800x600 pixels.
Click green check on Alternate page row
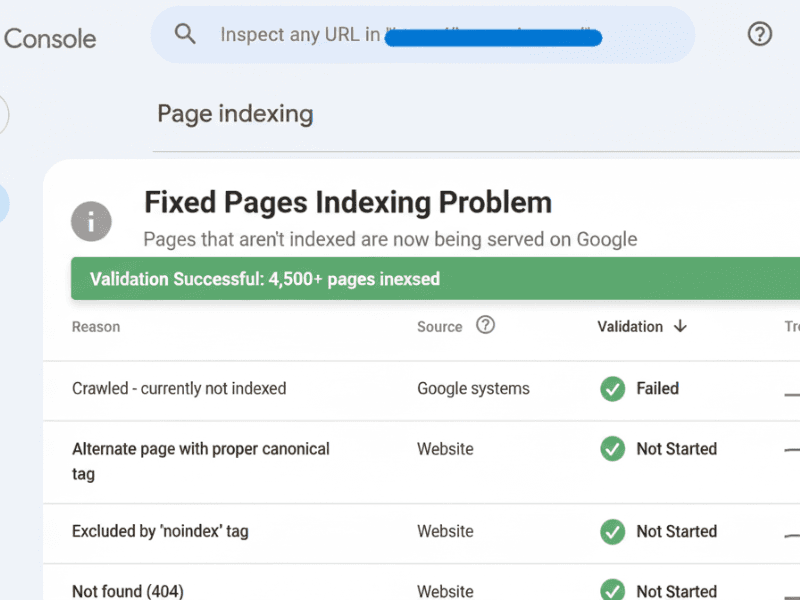click(x=612, y=449)
